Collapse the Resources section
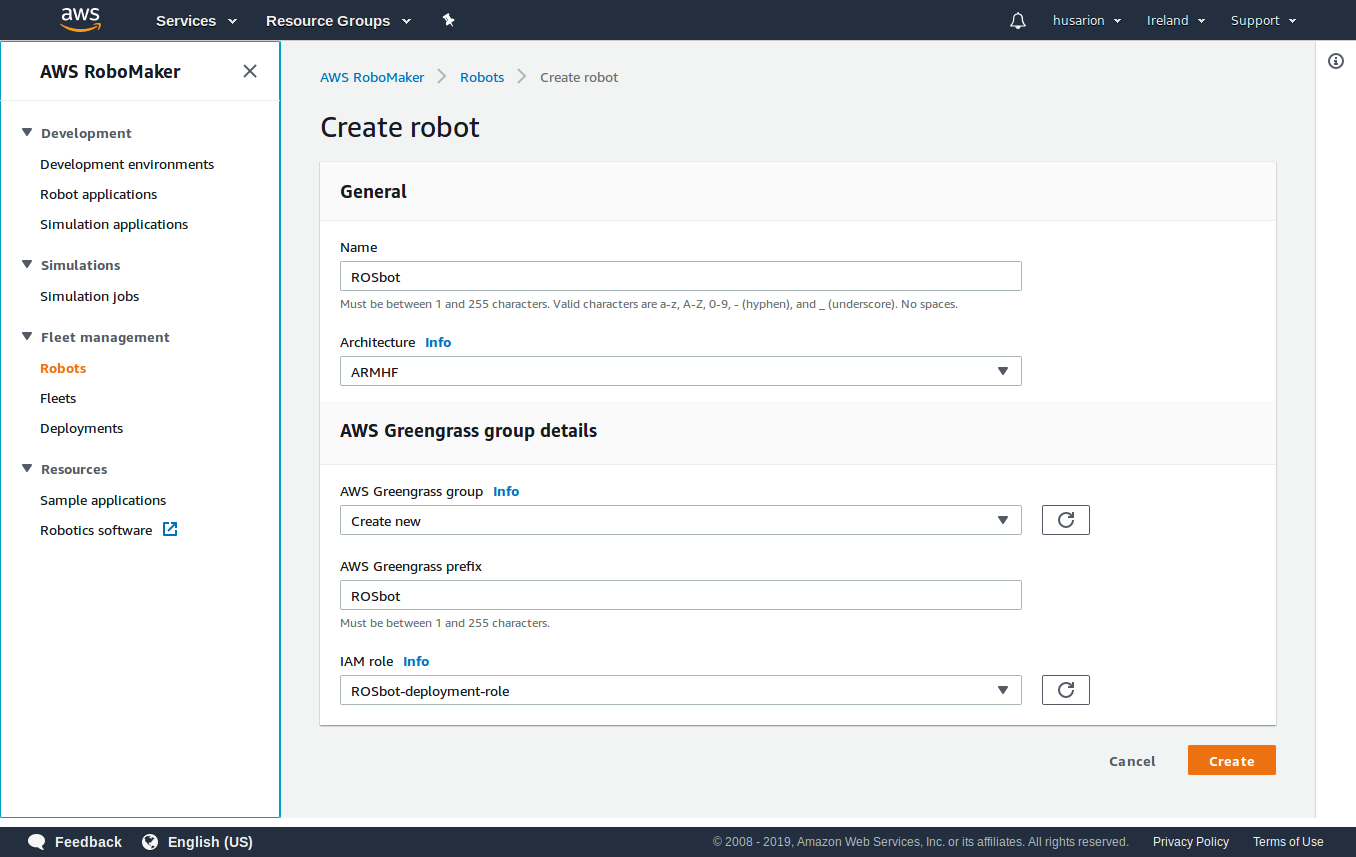Viewport: 1356px width, 857px height. pos(27,469)
